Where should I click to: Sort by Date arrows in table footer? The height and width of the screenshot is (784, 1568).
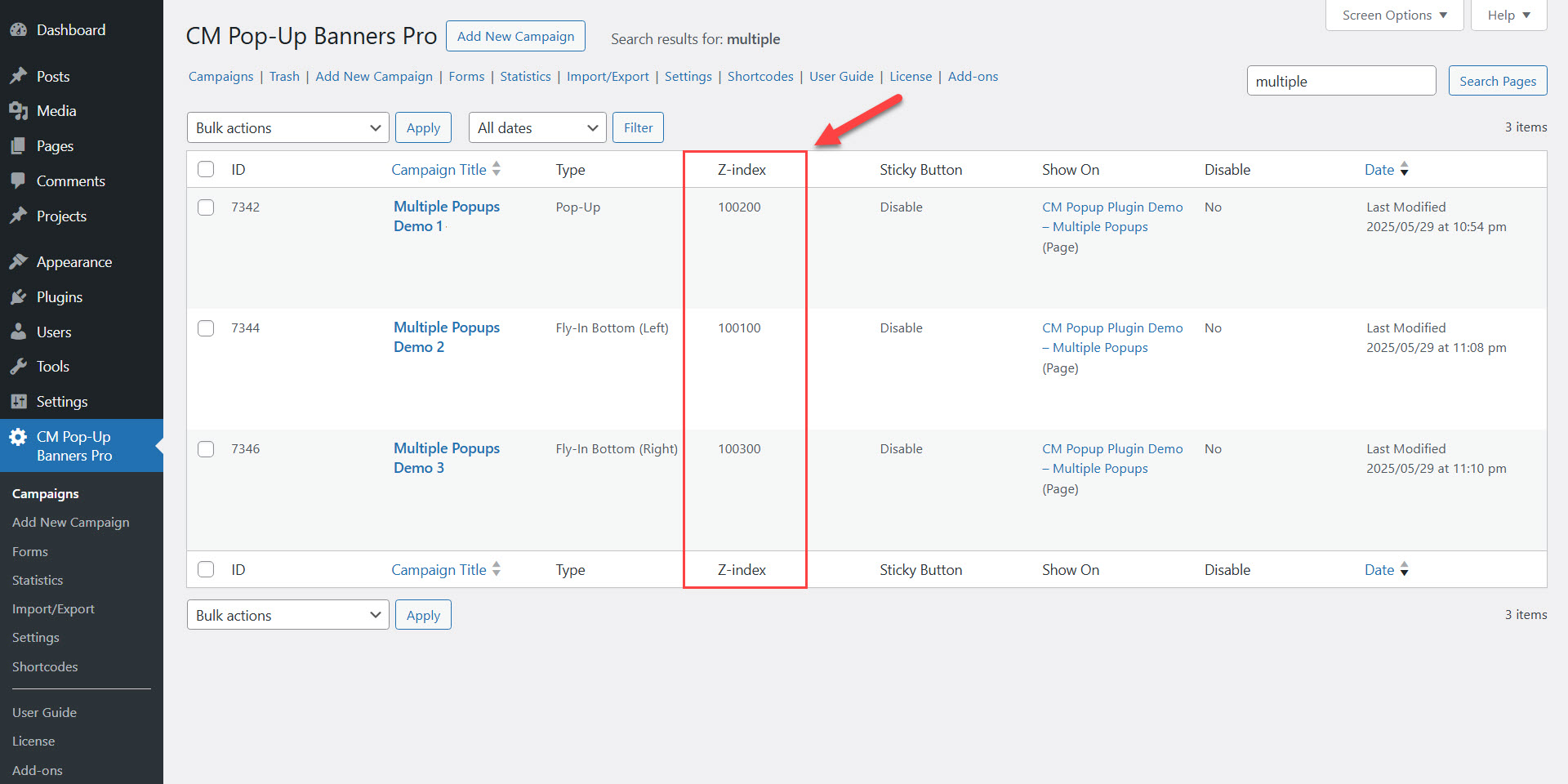[1405, 569]
